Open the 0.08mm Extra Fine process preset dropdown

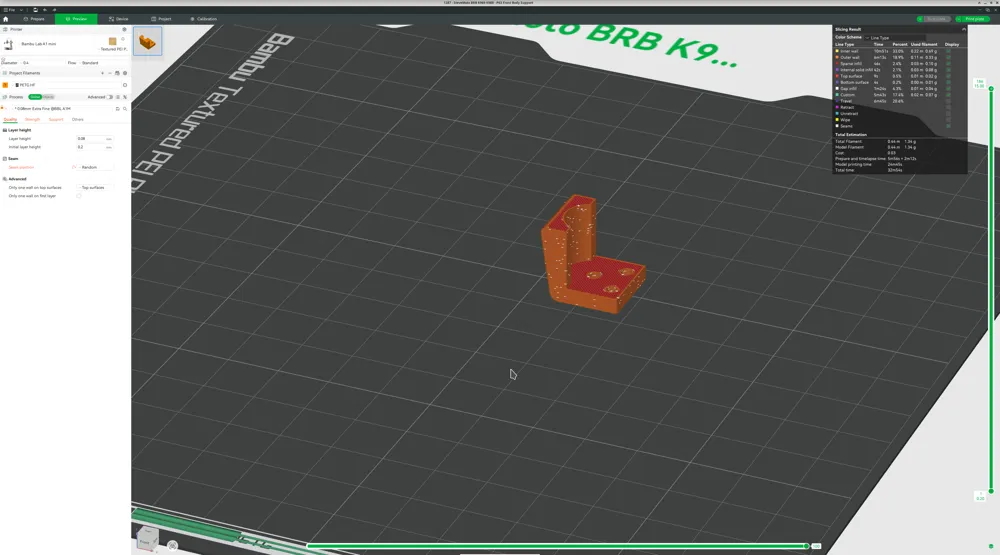tap(62, 108)
